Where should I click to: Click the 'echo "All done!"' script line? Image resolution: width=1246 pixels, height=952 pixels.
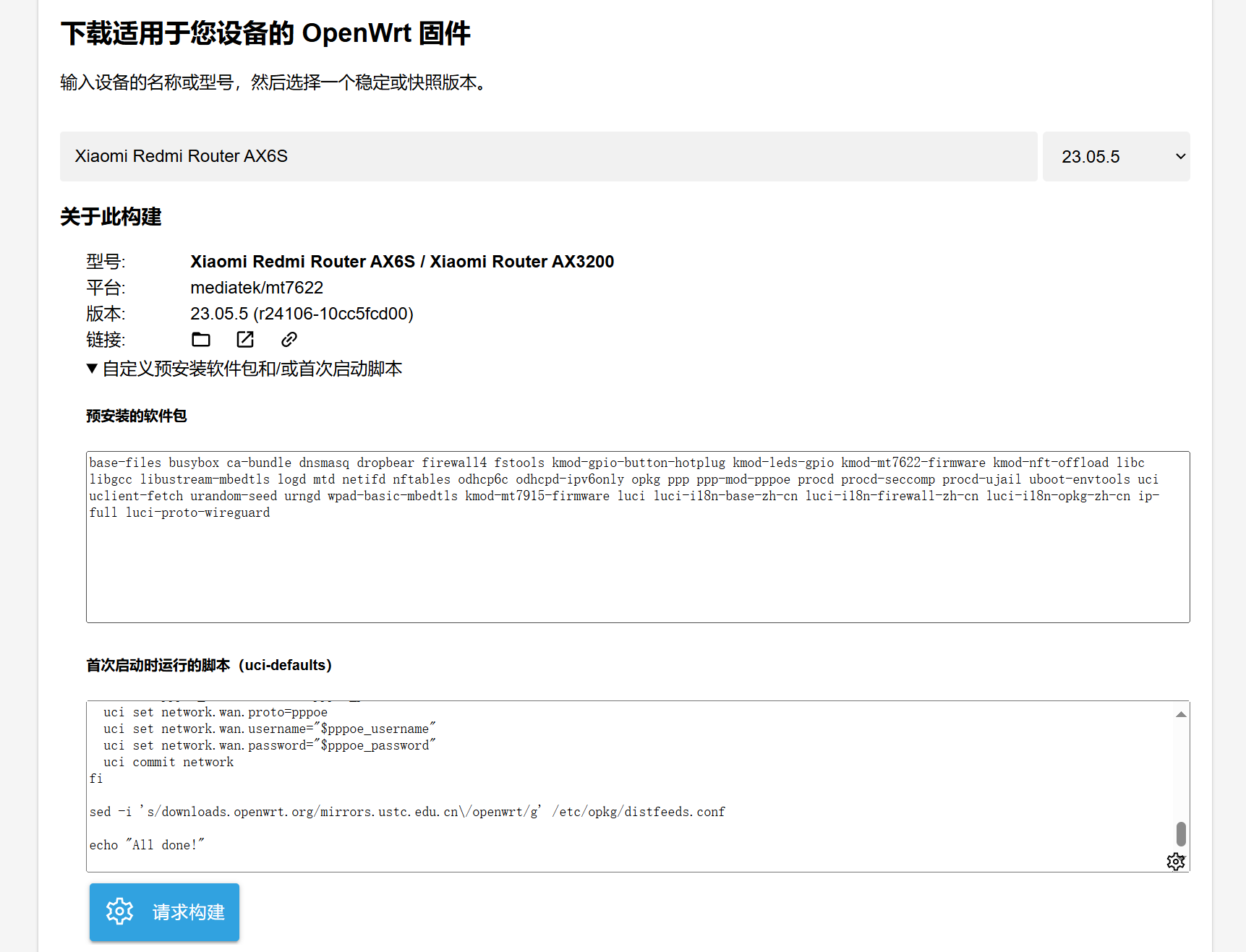pos(147,845)
